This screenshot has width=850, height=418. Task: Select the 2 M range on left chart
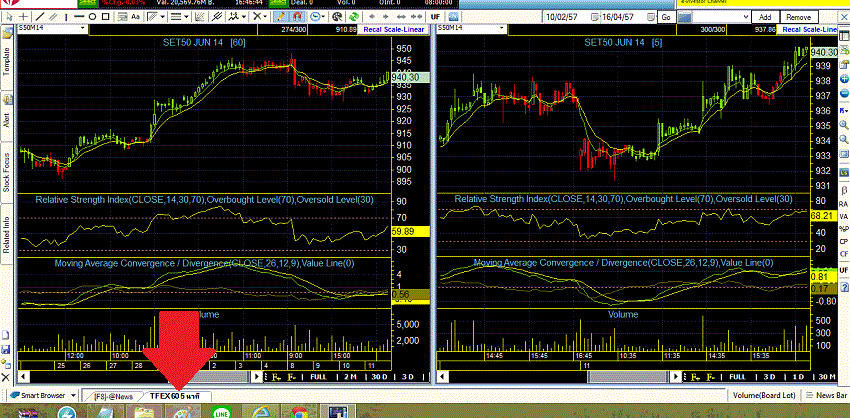click(x=350, y=376)
